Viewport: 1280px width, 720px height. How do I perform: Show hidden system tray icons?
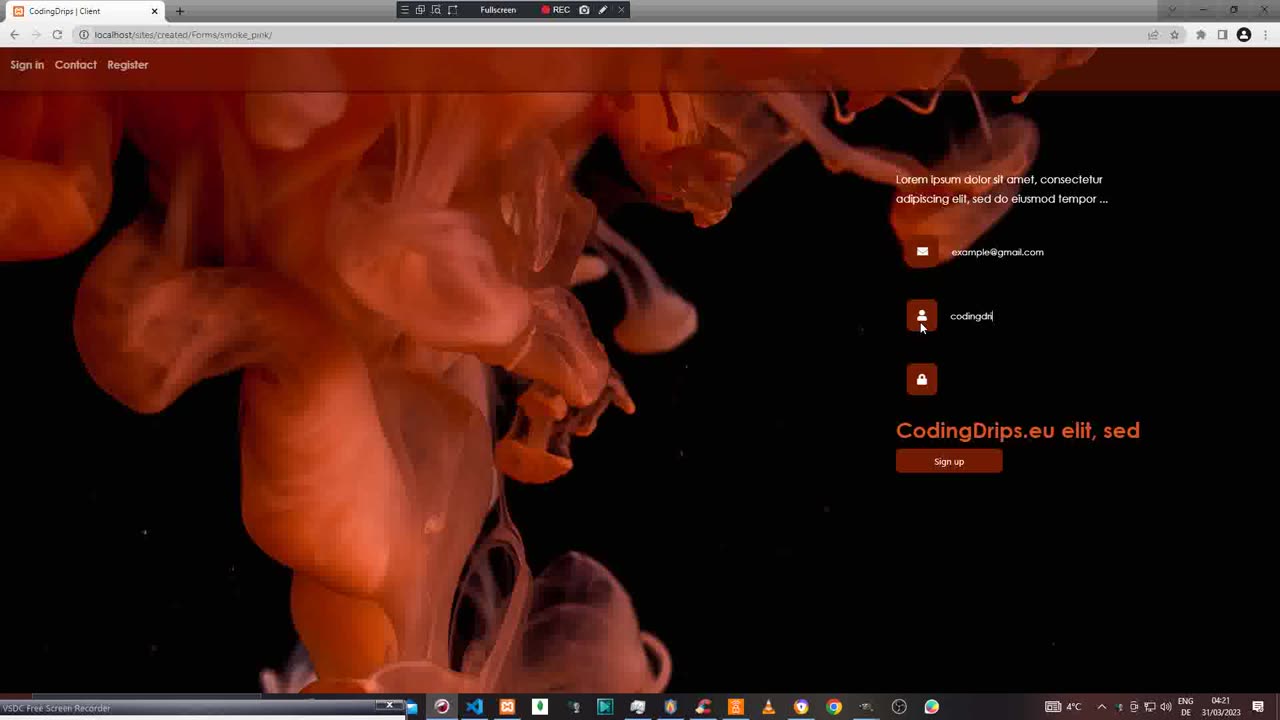[1102, 707]
